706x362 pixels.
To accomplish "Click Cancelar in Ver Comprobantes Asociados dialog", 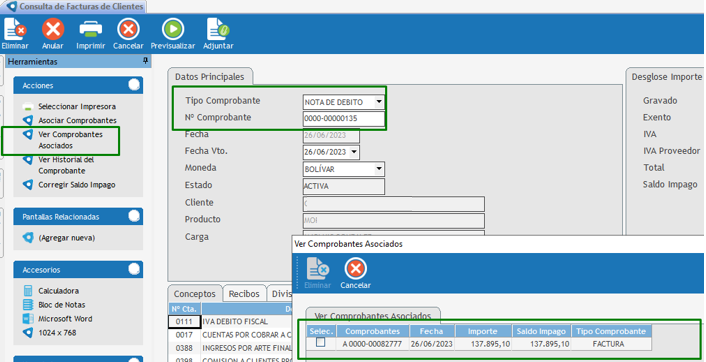I will click(x=355, y=273).
